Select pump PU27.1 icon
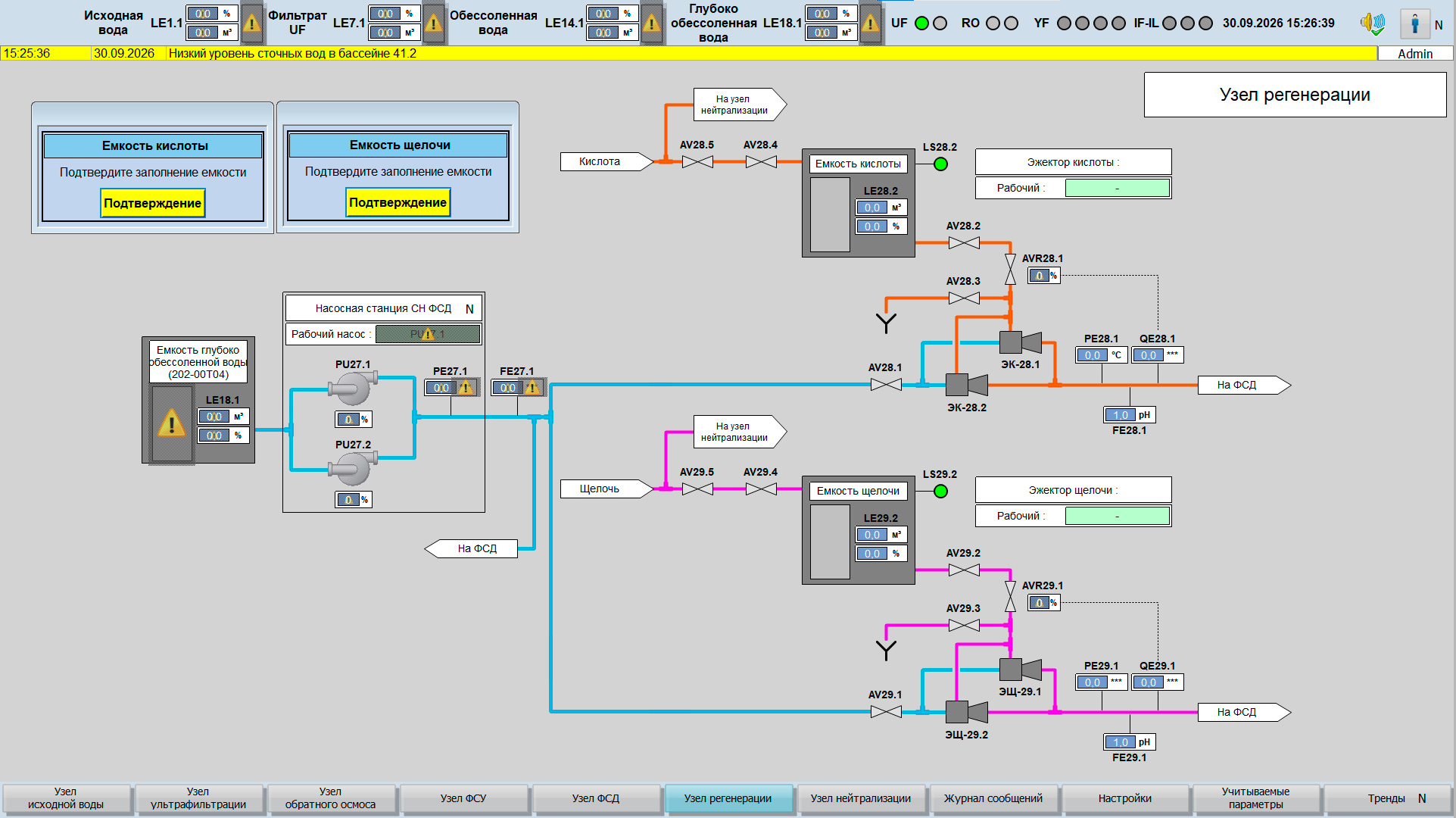This screenshot has width=1456, height=818. (x=352, y=389)
